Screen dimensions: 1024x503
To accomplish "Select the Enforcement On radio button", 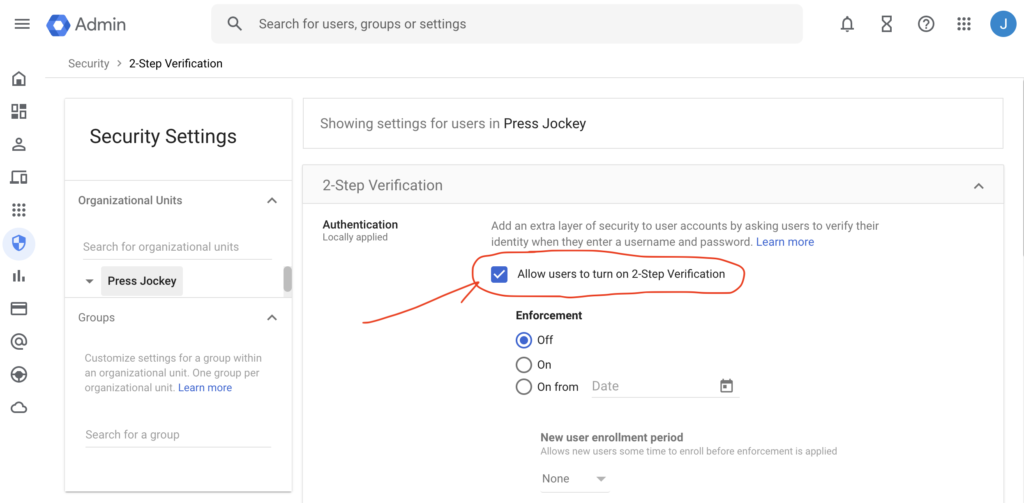I will click(524, 365).
